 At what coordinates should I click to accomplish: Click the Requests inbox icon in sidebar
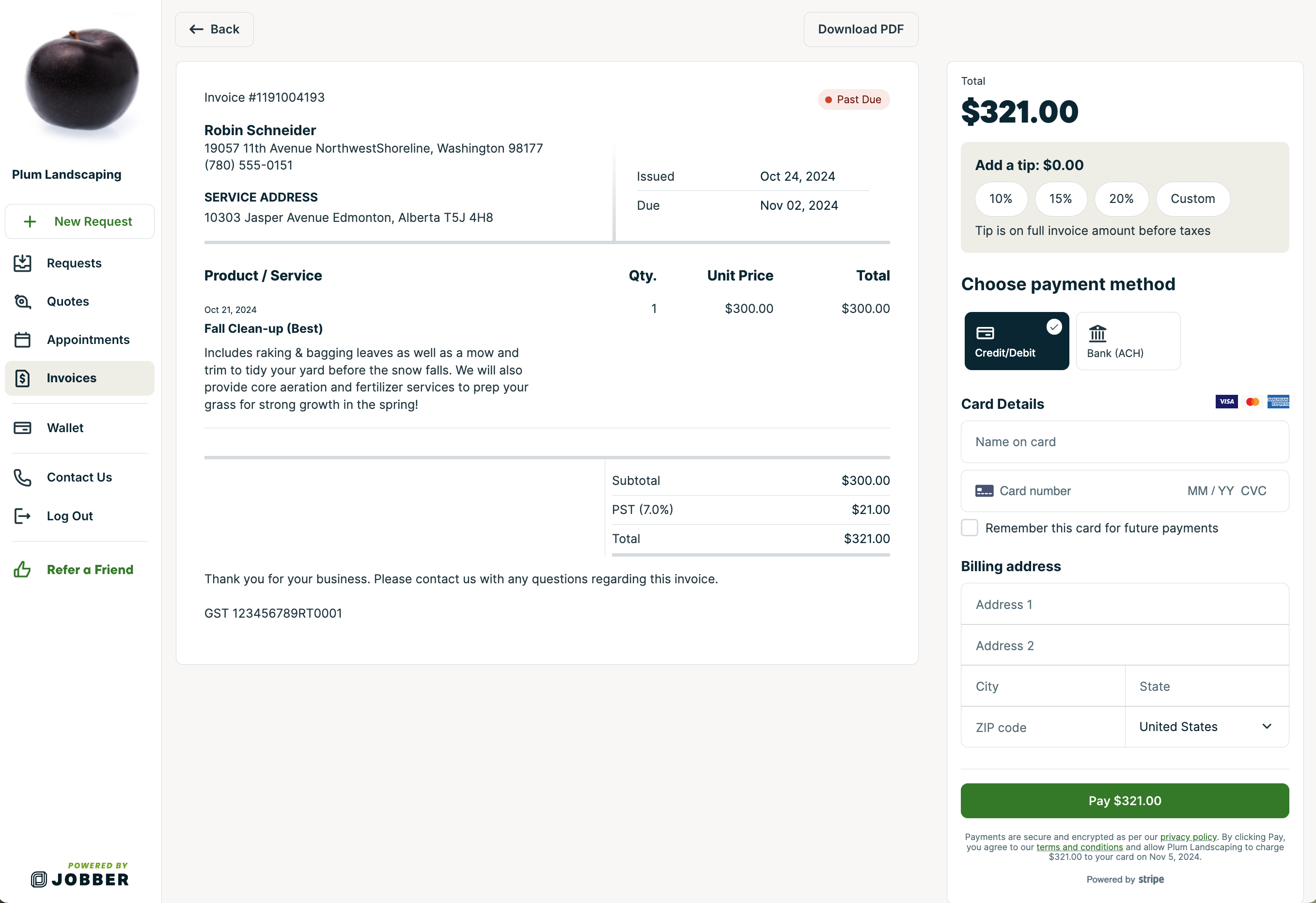point(23,263)
